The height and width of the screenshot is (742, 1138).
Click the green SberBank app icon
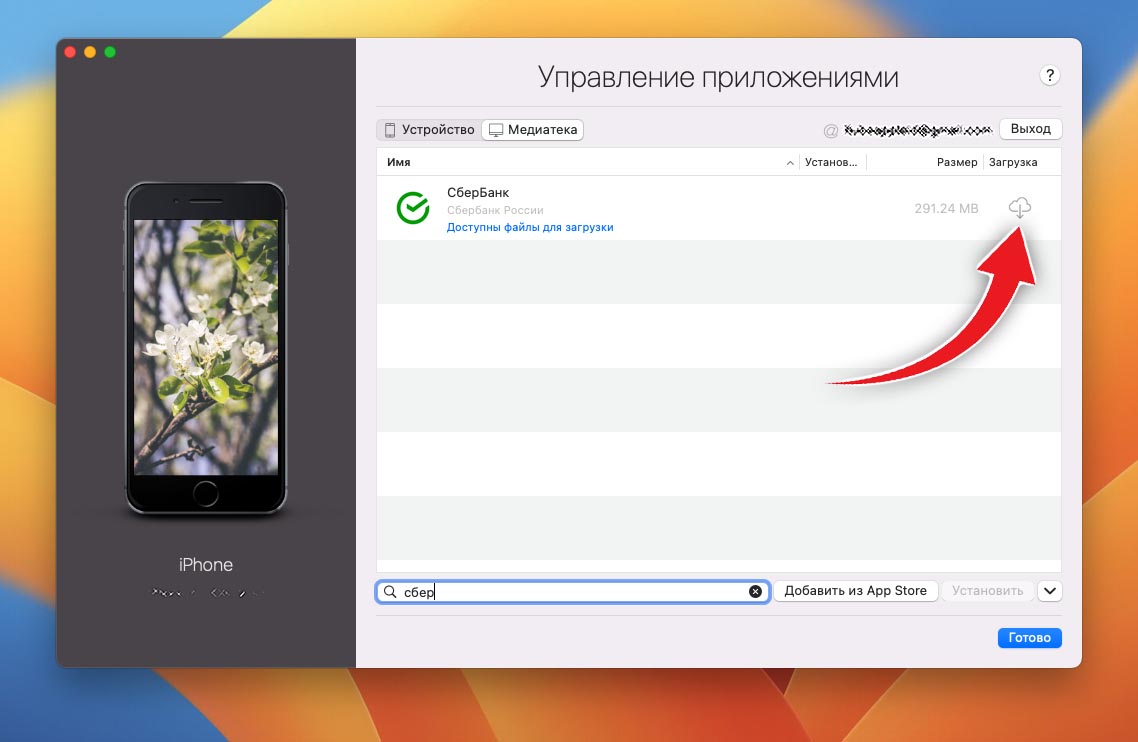[413, 208]
